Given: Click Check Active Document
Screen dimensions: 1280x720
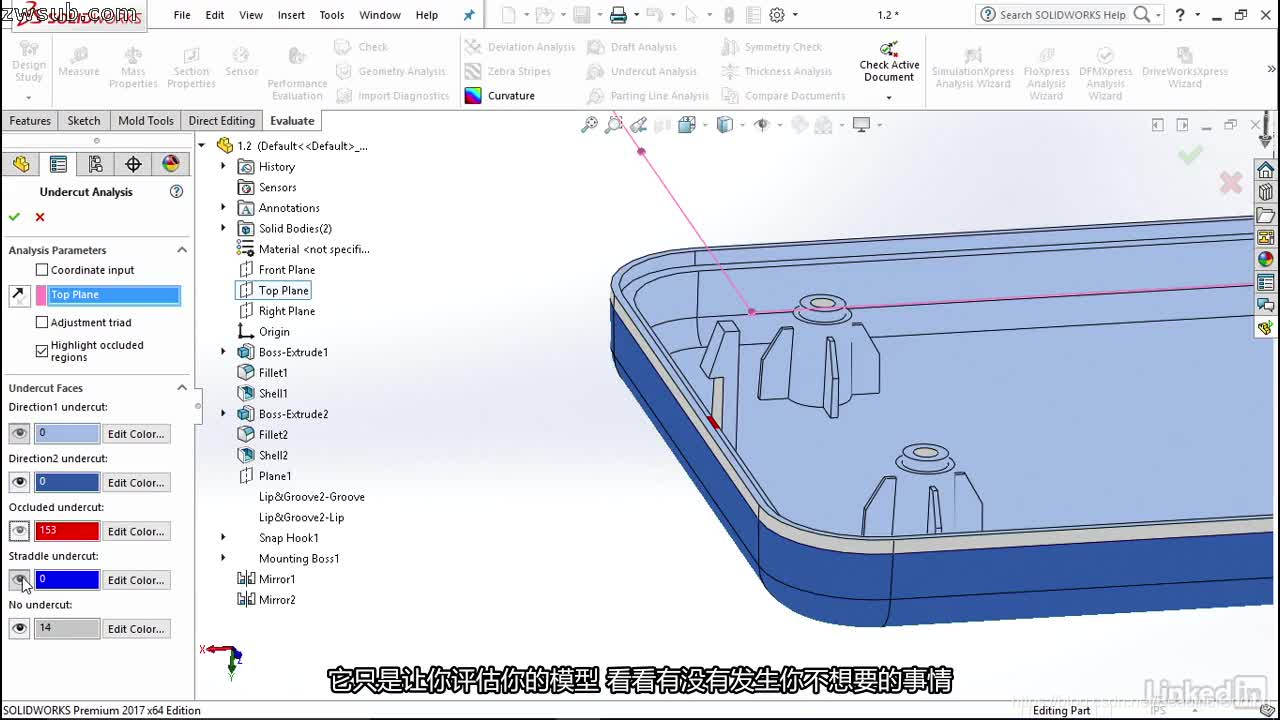Looking at the screenshot, I should click(x=889, y=63).
